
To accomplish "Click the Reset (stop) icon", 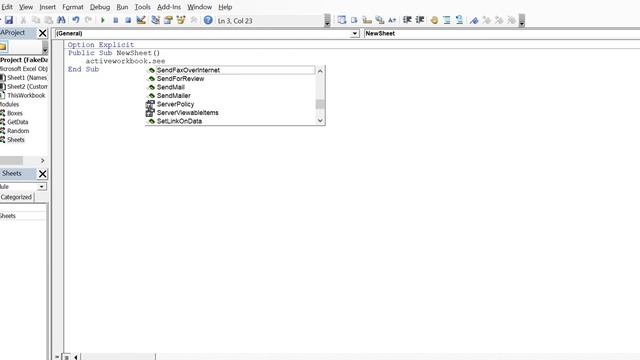I will click(128, 20).
